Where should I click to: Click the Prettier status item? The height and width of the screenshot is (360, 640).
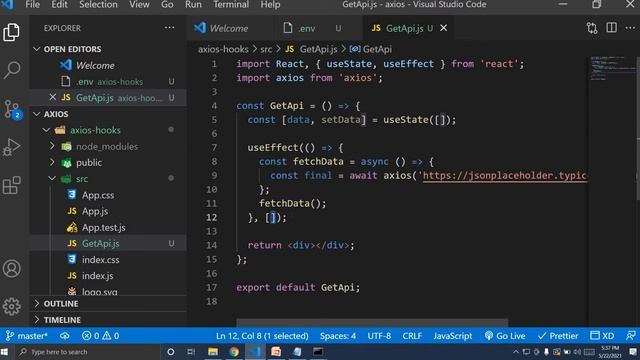coord(558,336)
